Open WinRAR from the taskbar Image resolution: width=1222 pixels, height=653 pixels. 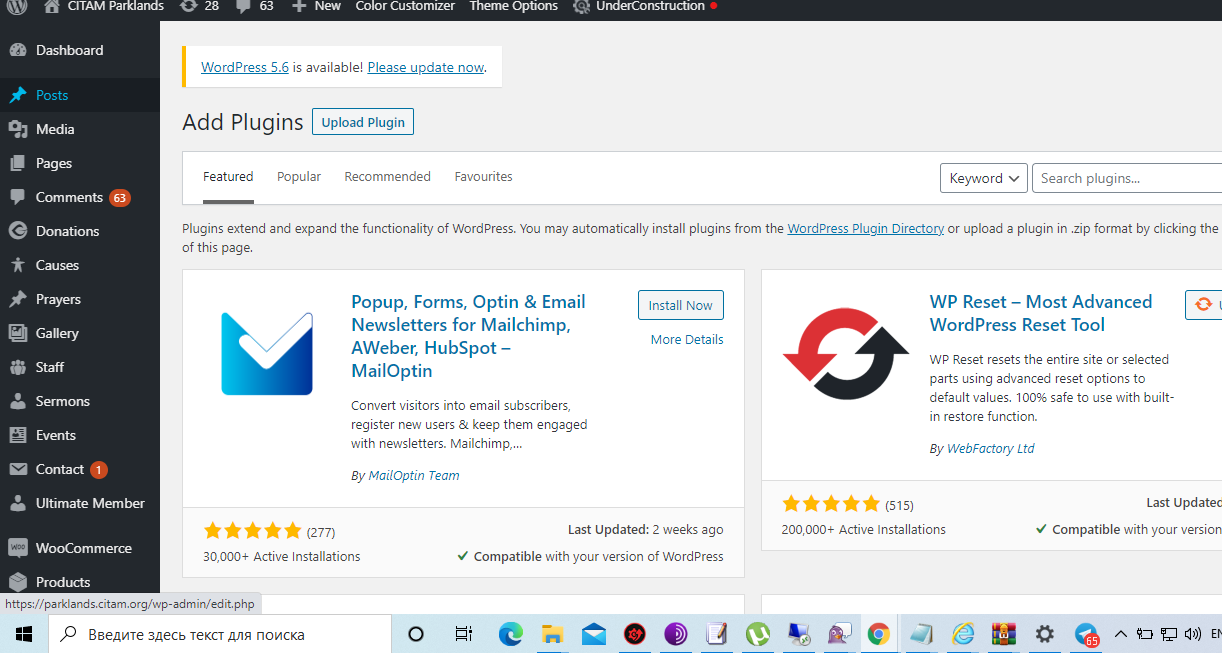(1004, 634)
